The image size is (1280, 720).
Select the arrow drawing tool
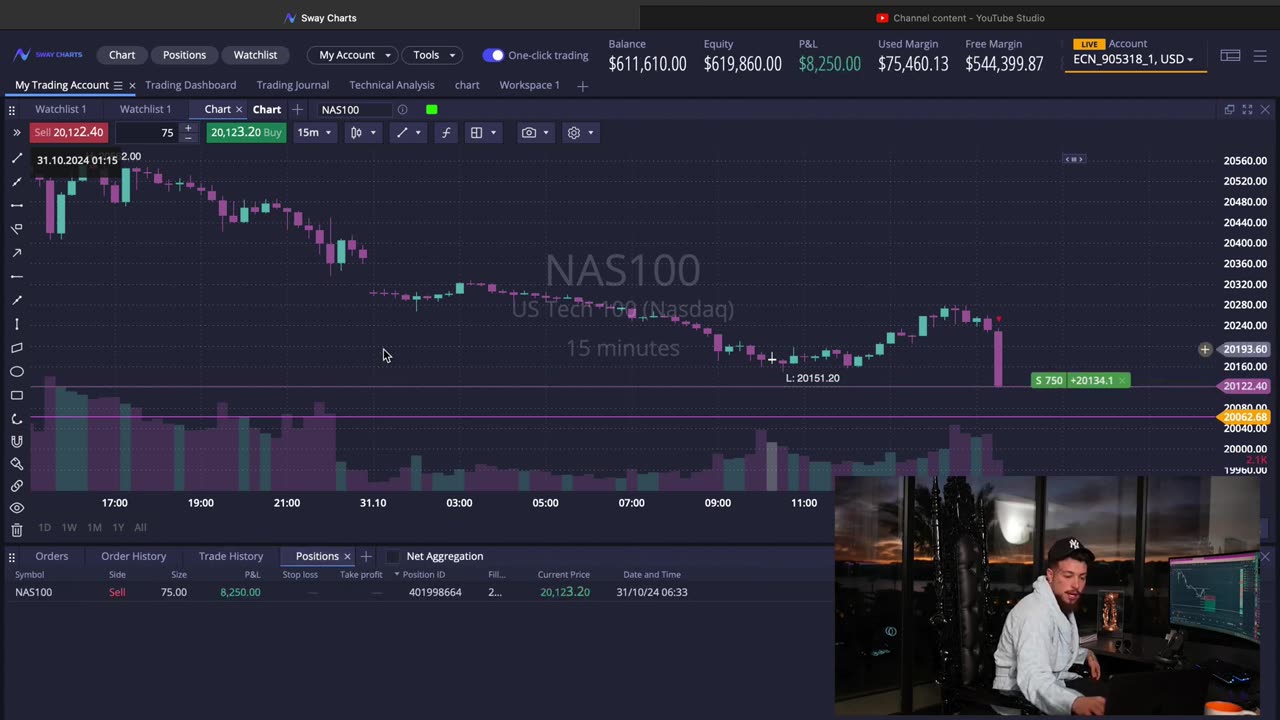[17, 253]
